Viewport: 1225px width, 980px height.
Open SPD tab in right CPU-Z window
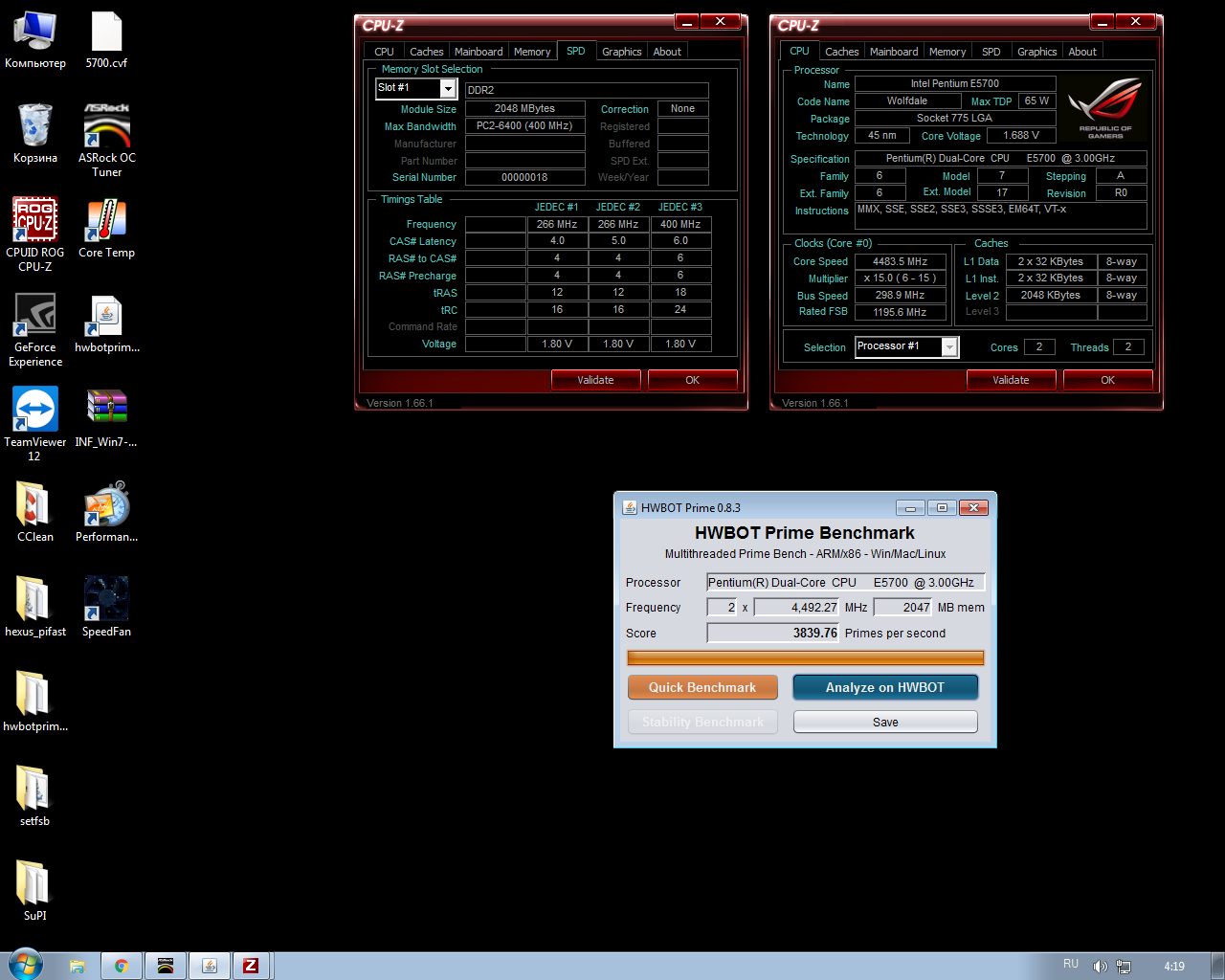[x=991, y=52]
